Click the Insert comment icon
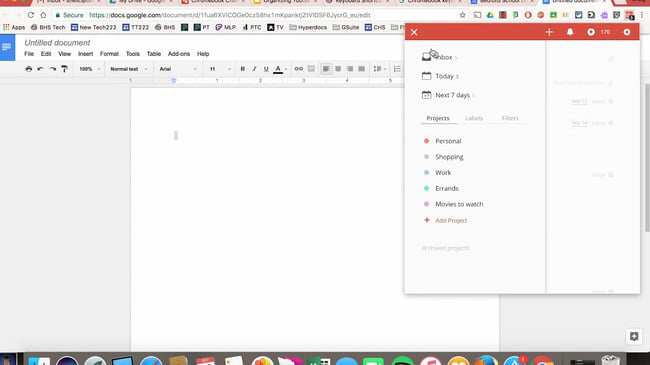This screenshot has height=365, width=650. (x=311, y=69)
